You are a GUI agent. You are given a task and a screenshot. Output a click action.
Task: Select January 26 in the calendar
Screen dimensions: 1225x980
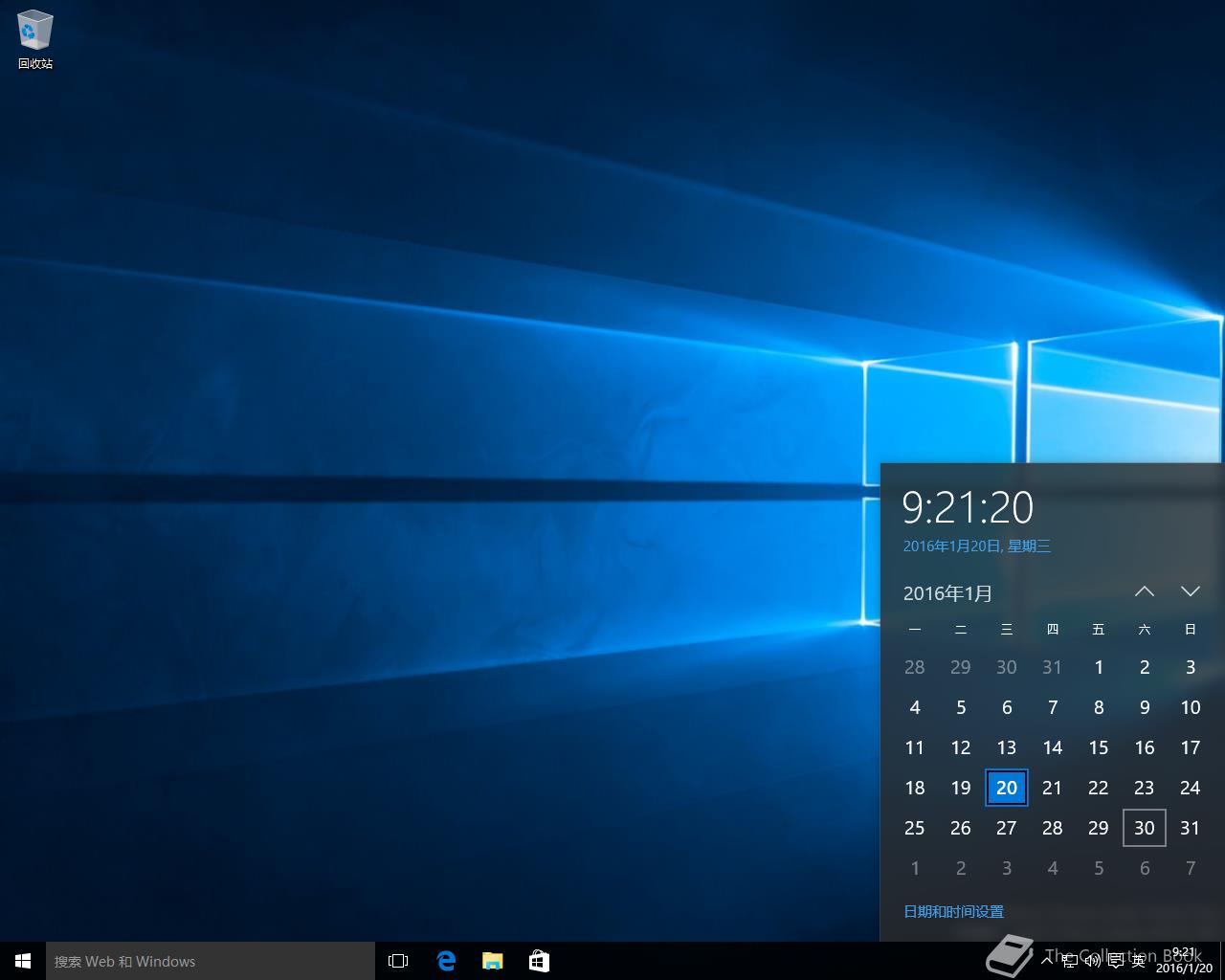(961, 828)
